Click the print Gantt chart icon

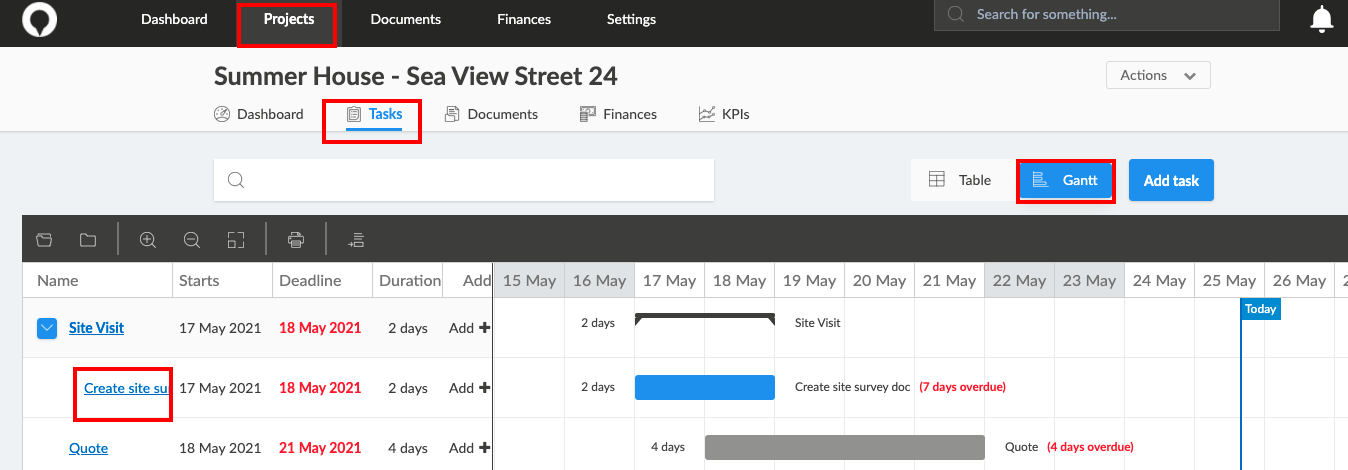tap(296, 240)
